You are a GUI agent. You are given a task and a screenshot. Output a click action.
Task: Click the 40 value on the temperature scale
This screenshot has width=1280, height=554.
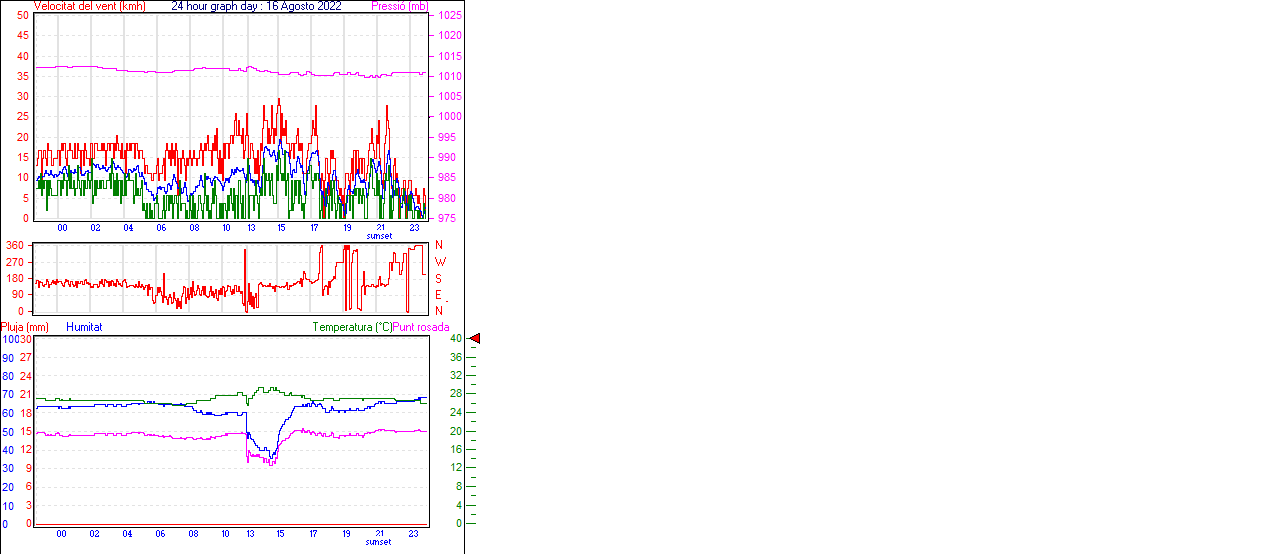pyautogui.click(x=455, y=339)
